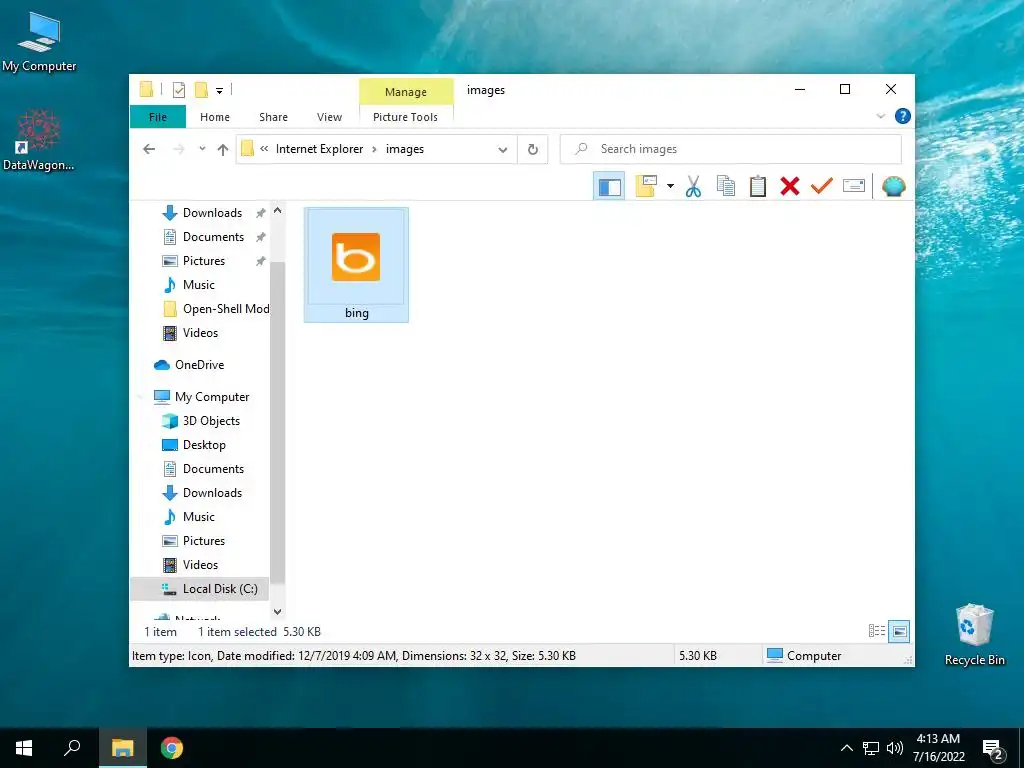Image resolution: width=1024 pixels, height=768 pixels.
Task: Switch to the View ribbon tab
Action: [x=329, y=117]
